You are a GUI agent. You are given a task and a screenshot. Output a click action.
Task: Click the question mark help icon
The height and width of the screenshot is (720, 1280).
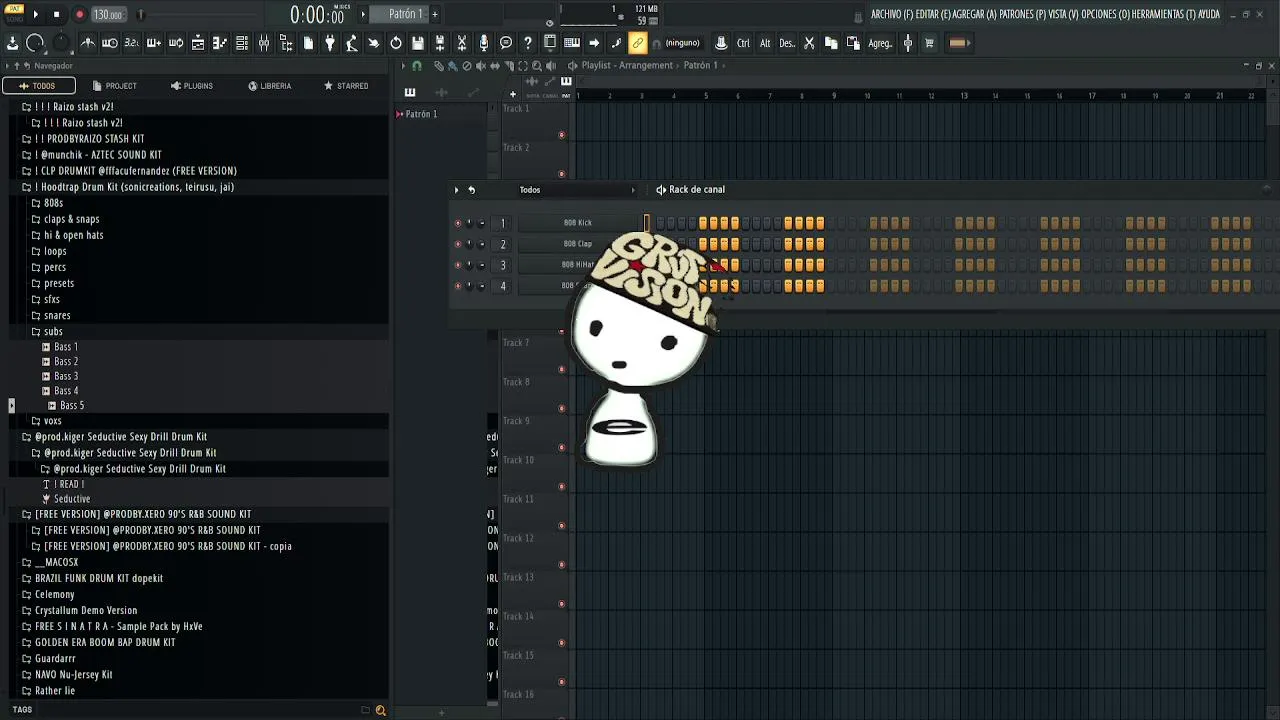tap(528, 43)
